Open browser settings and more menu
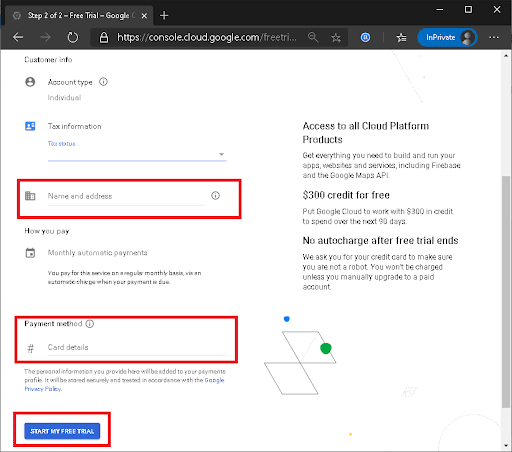 tap(494, 37)
